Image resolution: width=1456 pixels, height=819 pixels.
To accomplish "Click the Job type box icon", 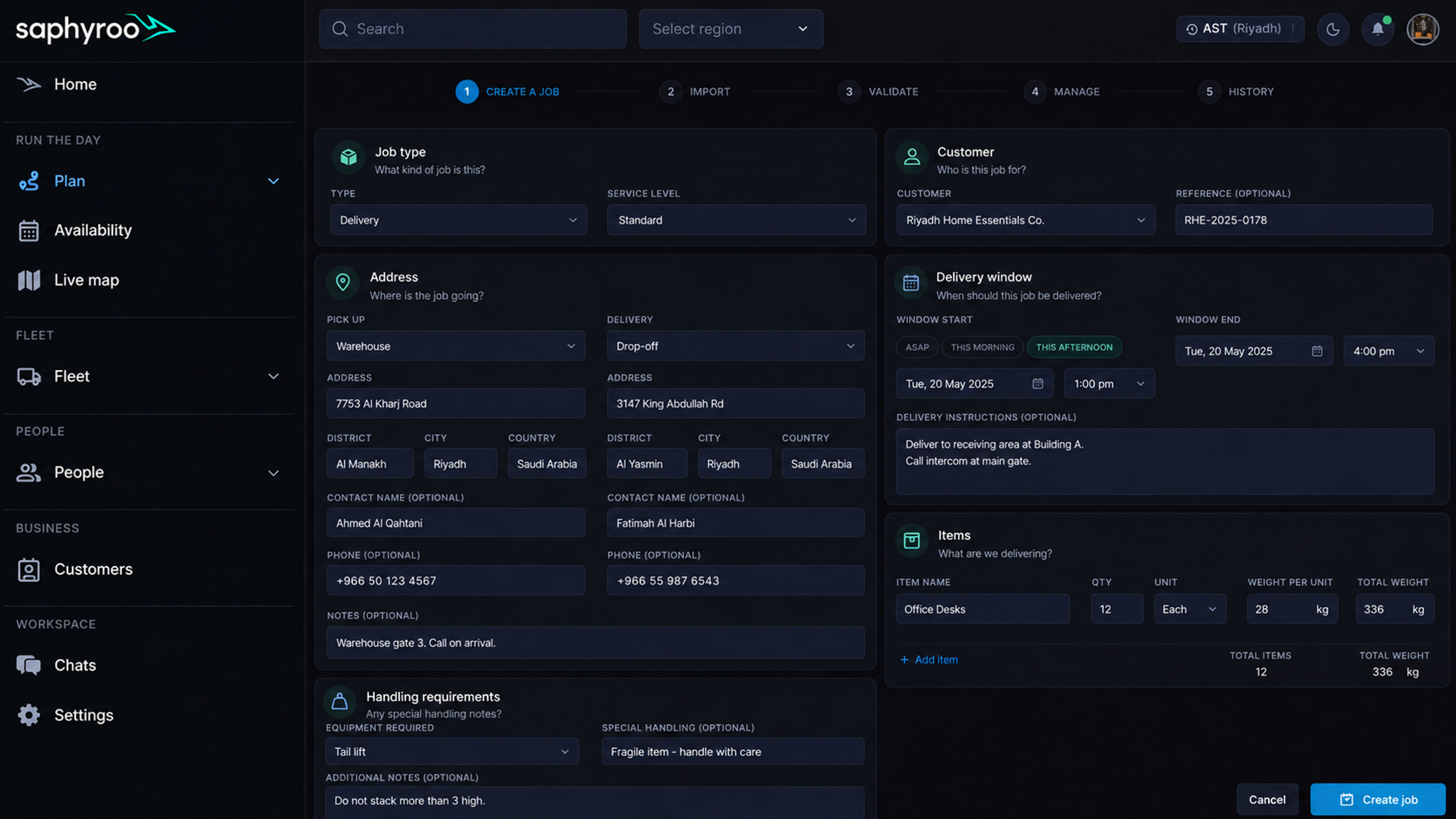I will pos(348,157).
